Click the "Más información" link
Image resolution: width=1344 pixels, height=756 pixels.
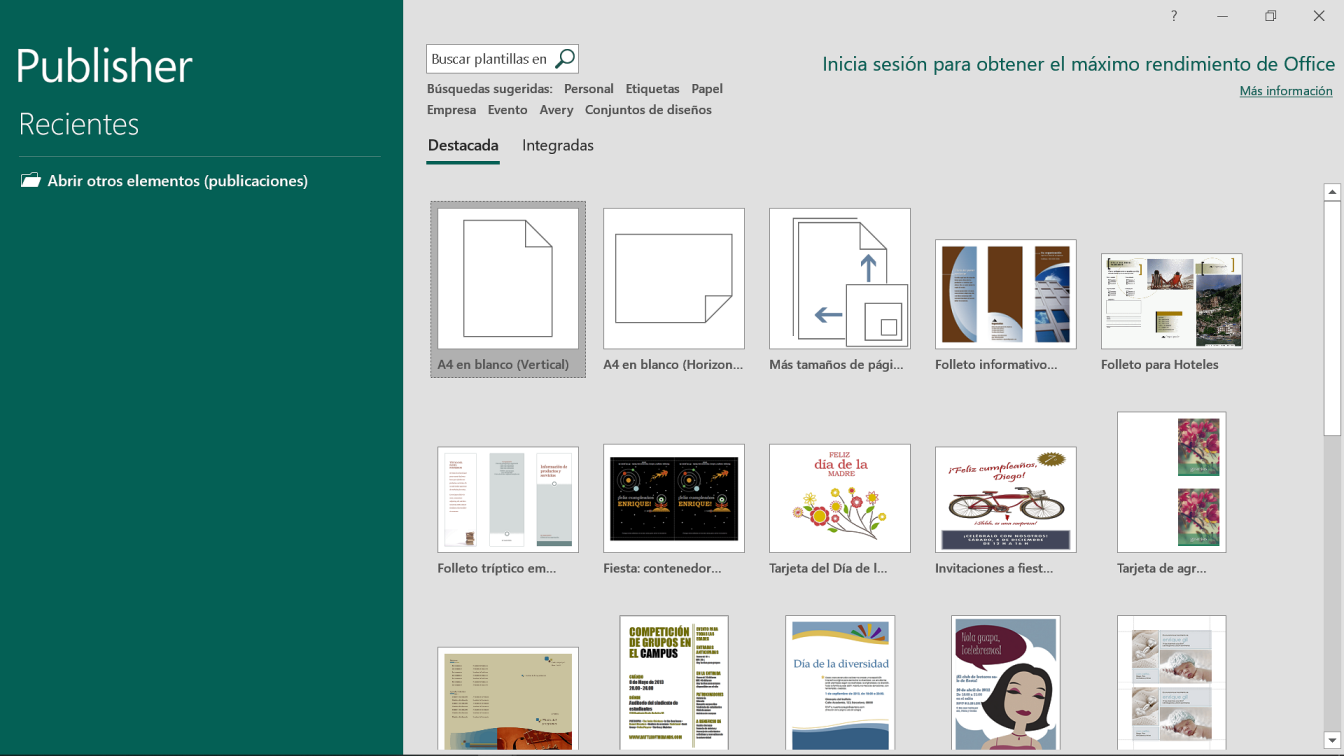coord(1285,90)
